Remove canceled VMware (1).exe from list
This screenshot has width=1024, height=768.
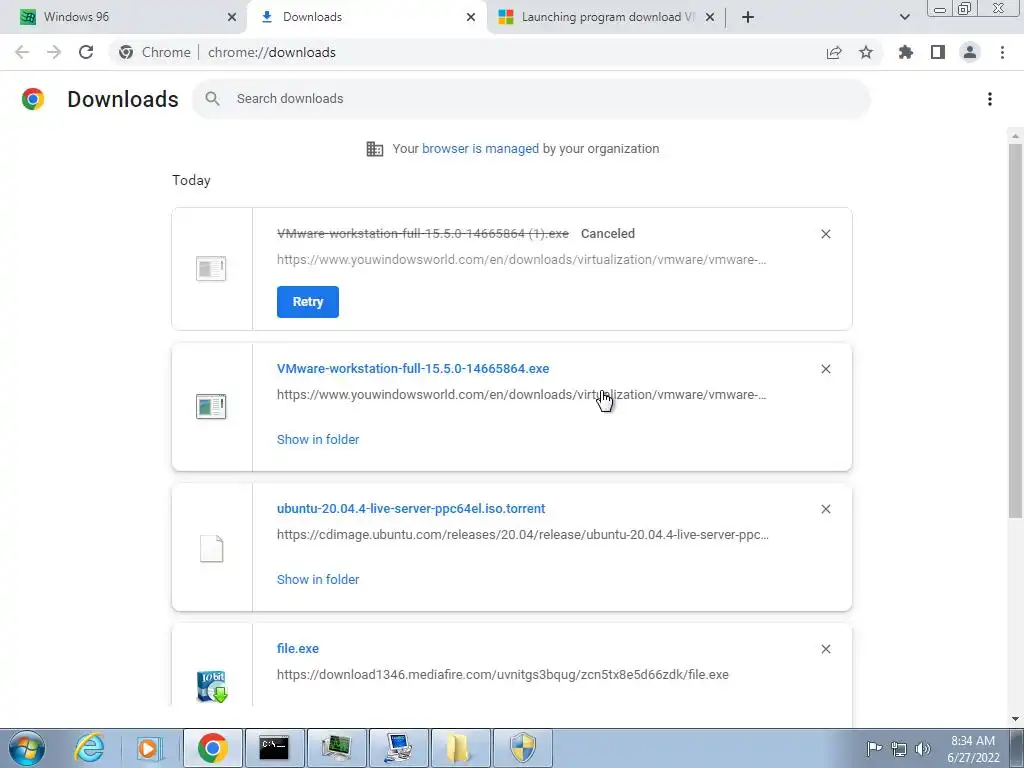tap(825, 234)
